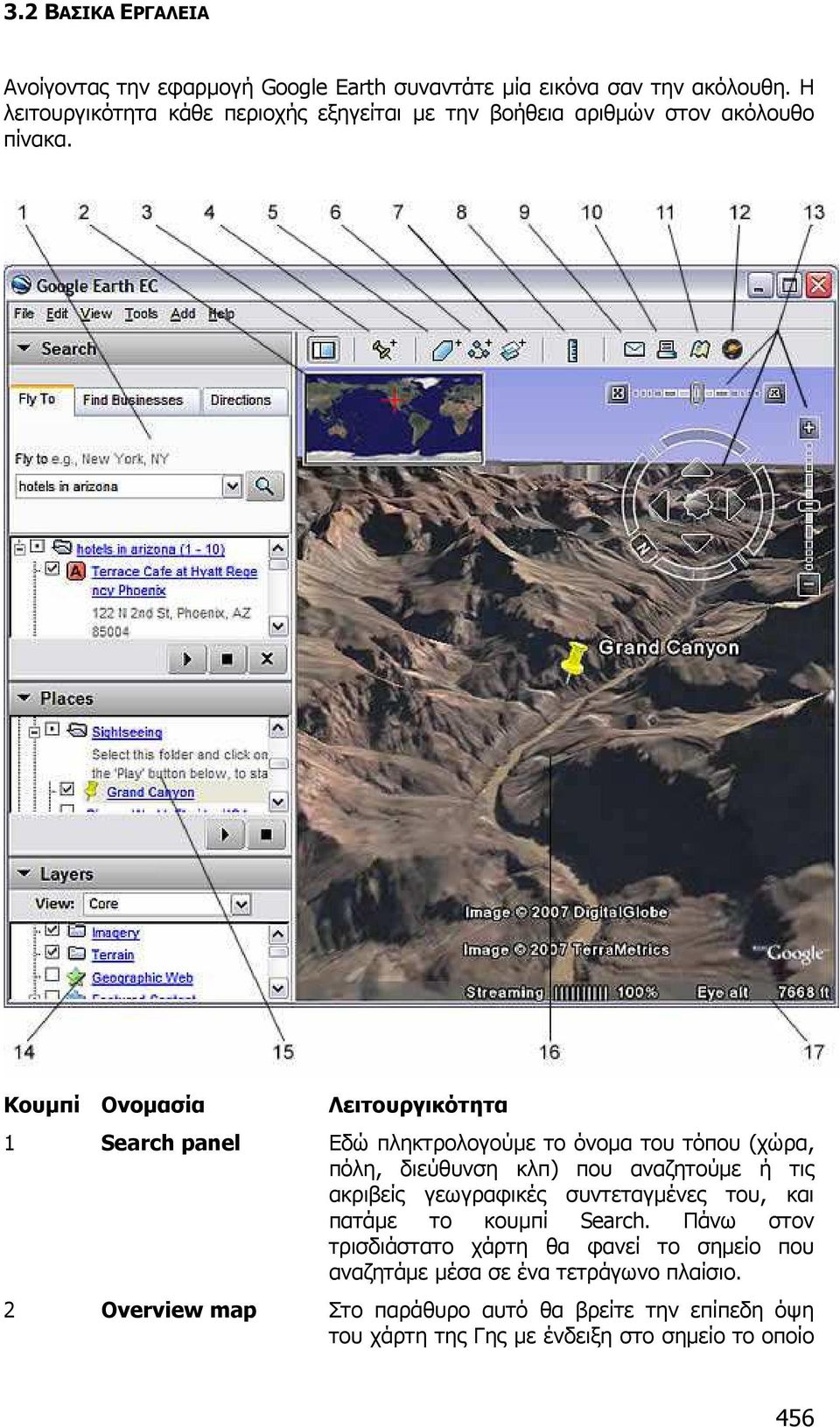
Task: Collapse the Layers panel triangle
Action: pyautogui.click(x=24, y=873)
